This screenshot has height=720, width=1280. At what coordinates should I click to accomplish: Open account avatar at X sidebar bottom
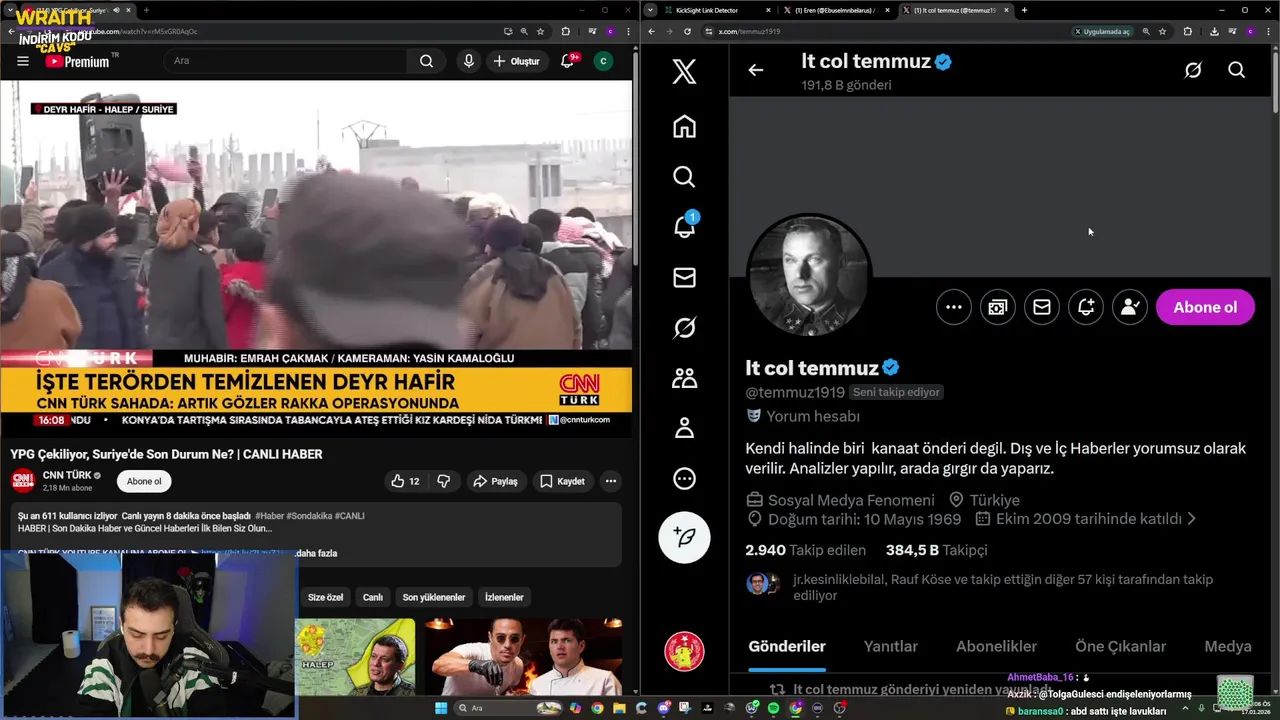[684, 652]
